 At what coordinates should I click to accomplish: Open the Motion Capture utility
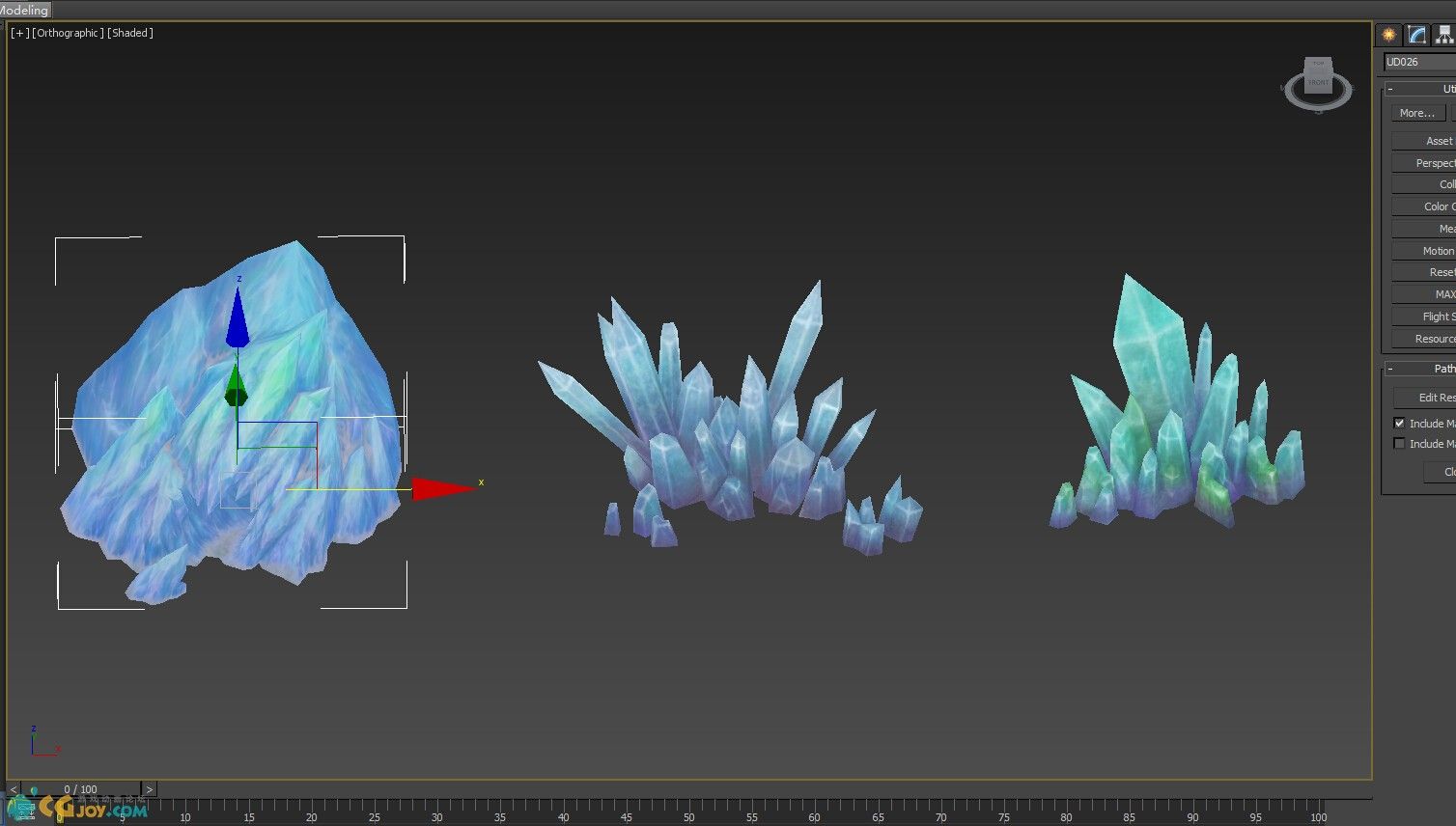(x=1424, y=251)
